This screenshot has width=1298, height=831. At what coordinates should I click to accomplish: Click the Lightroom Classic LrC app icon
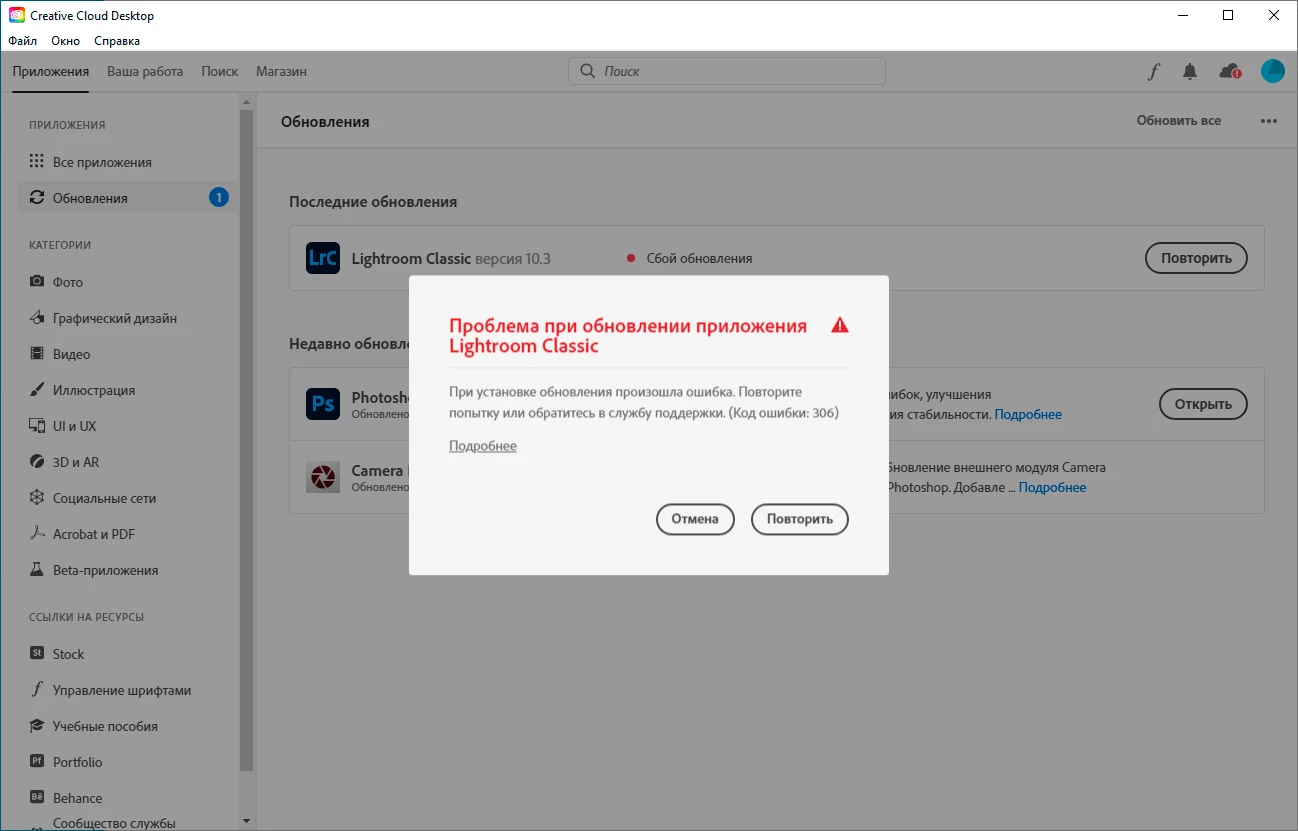point(323,258)
